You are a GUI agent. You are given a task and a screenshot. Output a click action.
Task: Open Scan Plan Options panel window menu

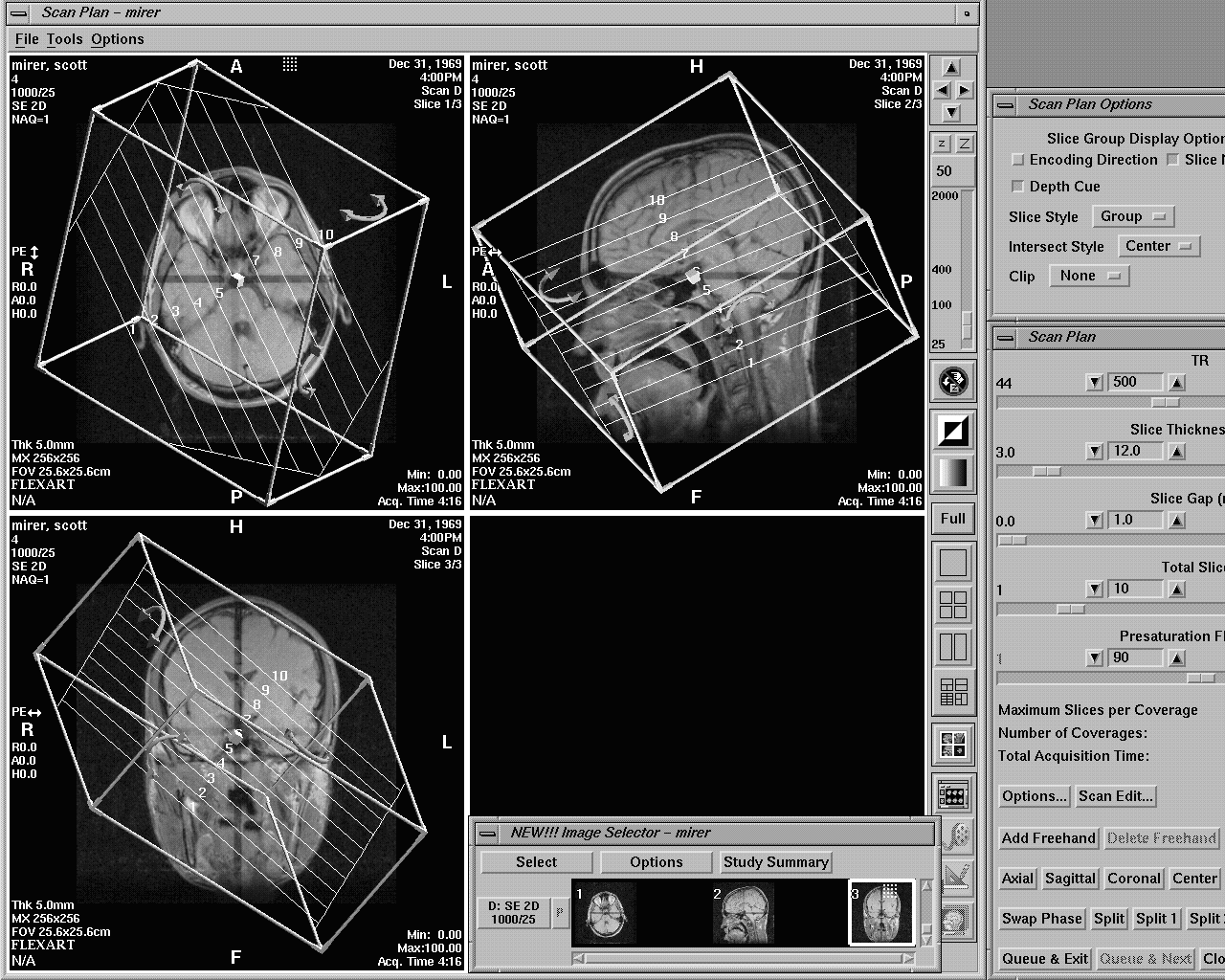click(1005, 105)
